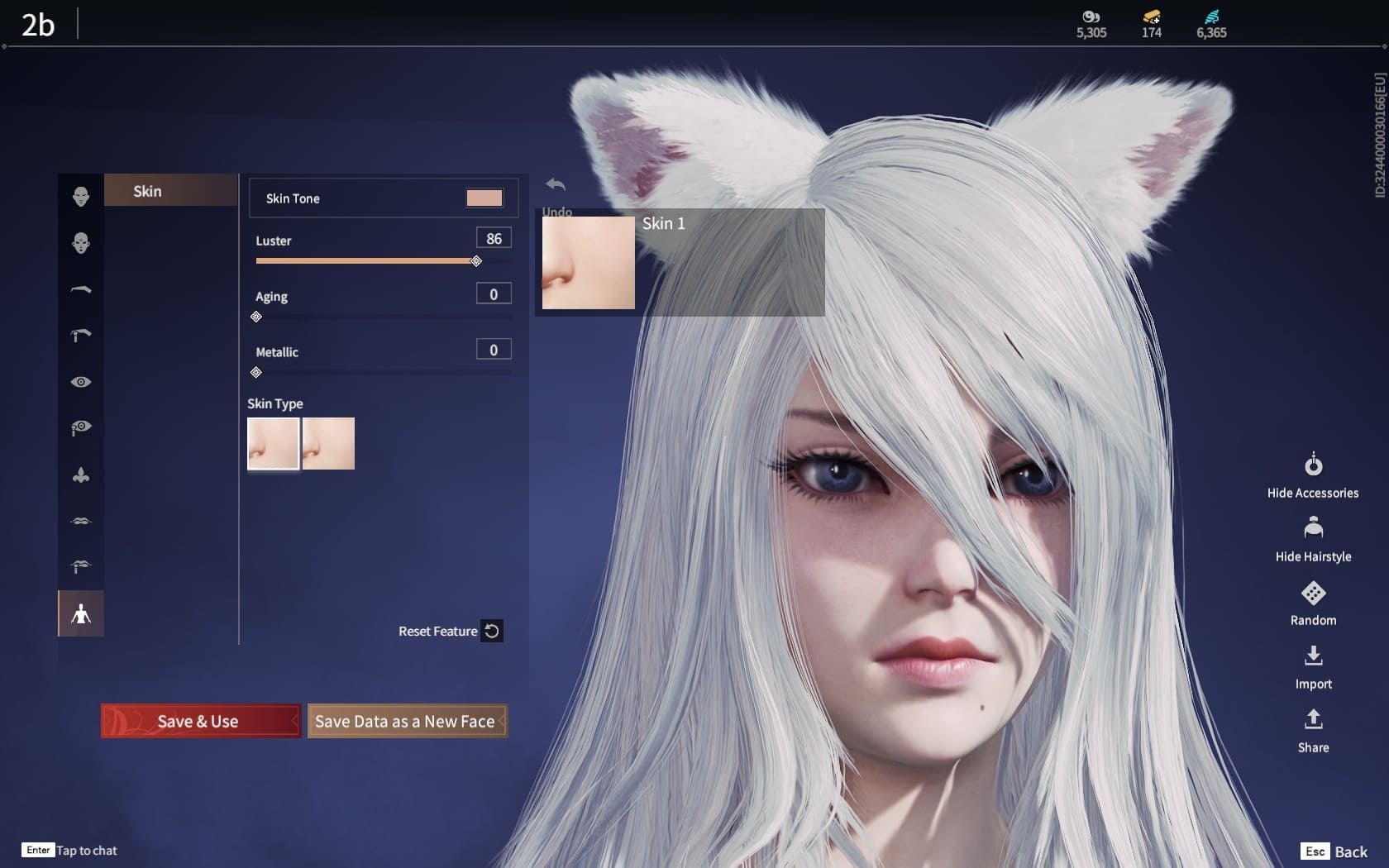The image size is (1389, 868).
Task: Click the Import download icon
Action: (x=1313, y=656)
